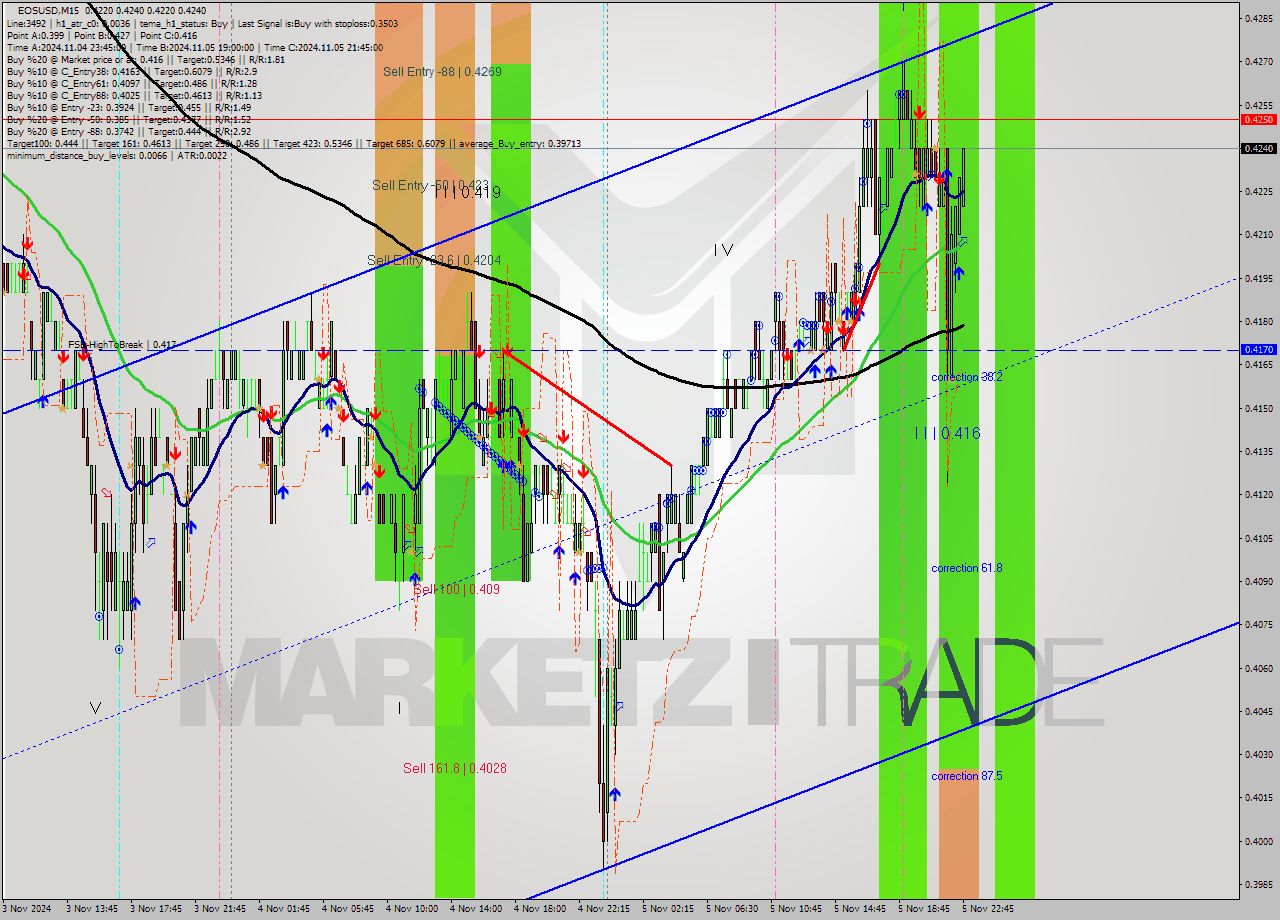Click the EOSUSD,M15 symbol title
Image resolution: width=1280 pixels, height=920 pixels.
(x=50, y=10)
